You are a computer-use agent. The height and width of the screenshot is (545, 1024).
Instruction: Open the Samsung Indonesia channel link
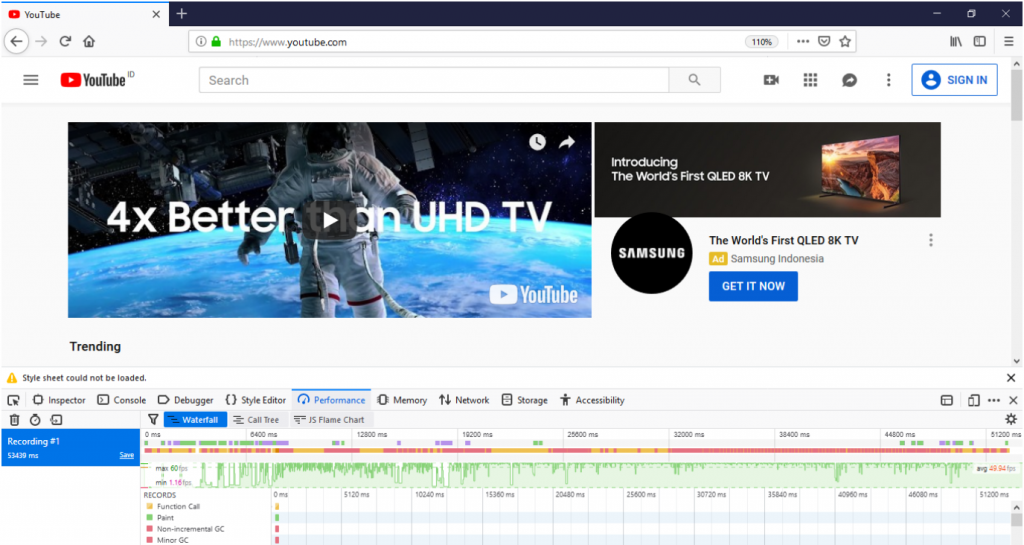coord(777,258)
